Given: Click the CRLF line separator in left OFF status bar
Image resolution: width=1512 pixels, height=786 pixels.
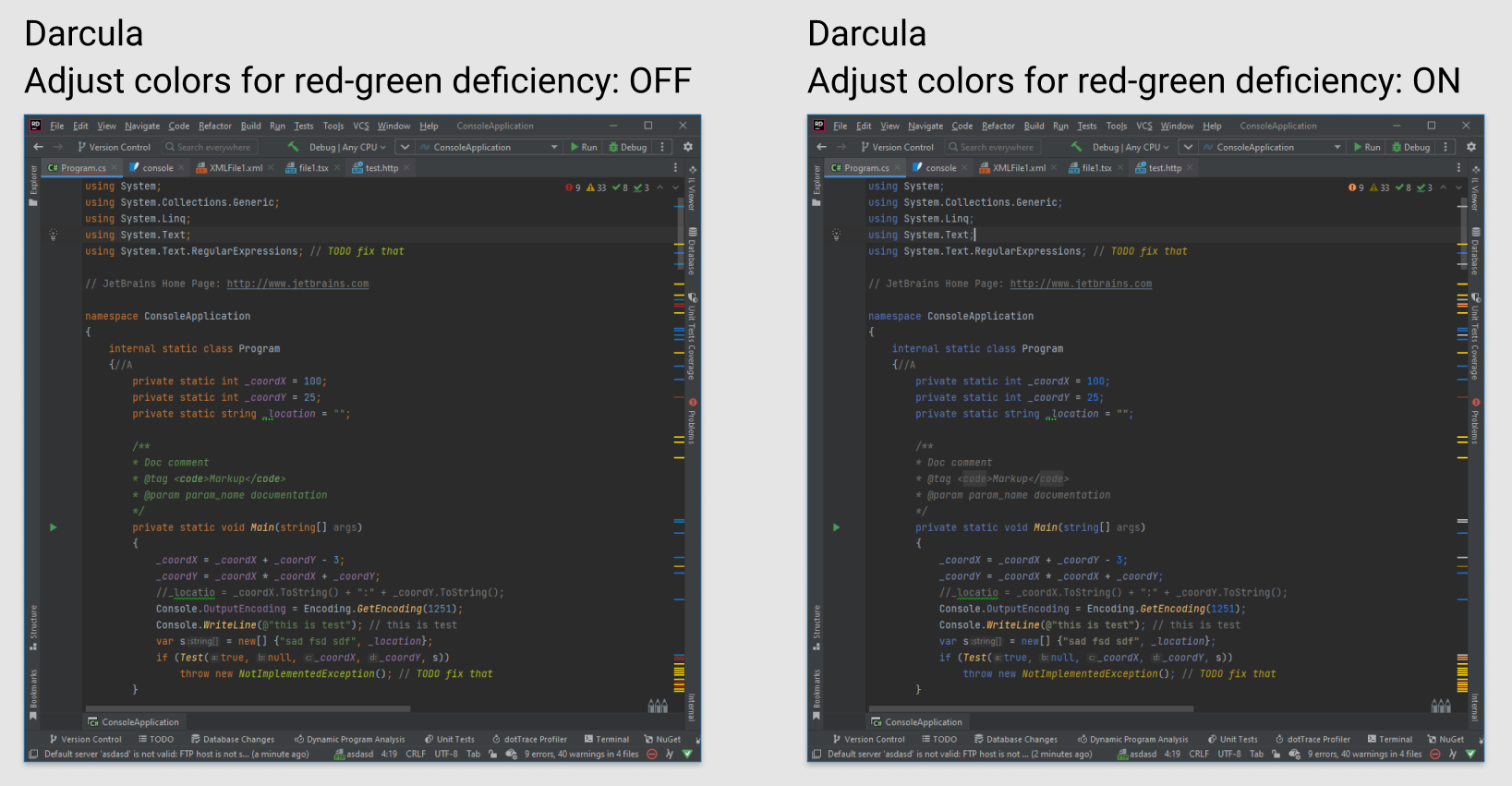Looking at the screenshot, I should point(416,754).
